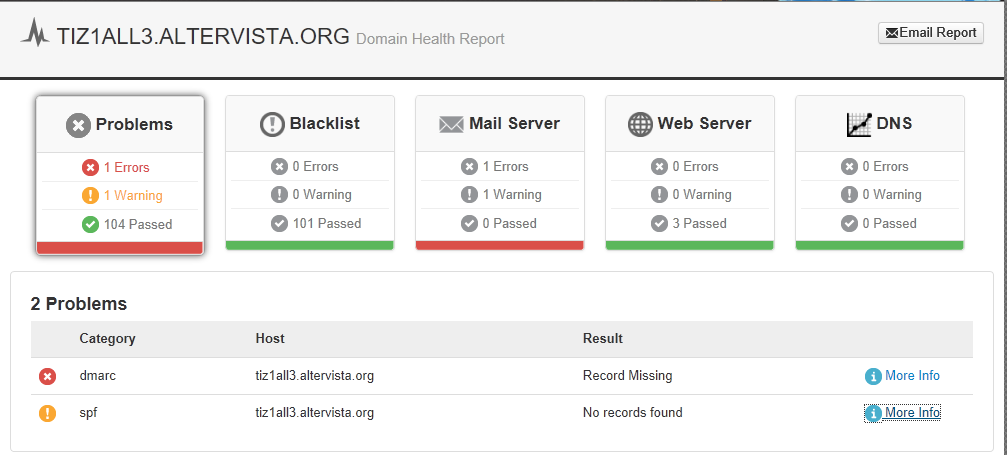Open More Info link for spf

tap(912, 413)
